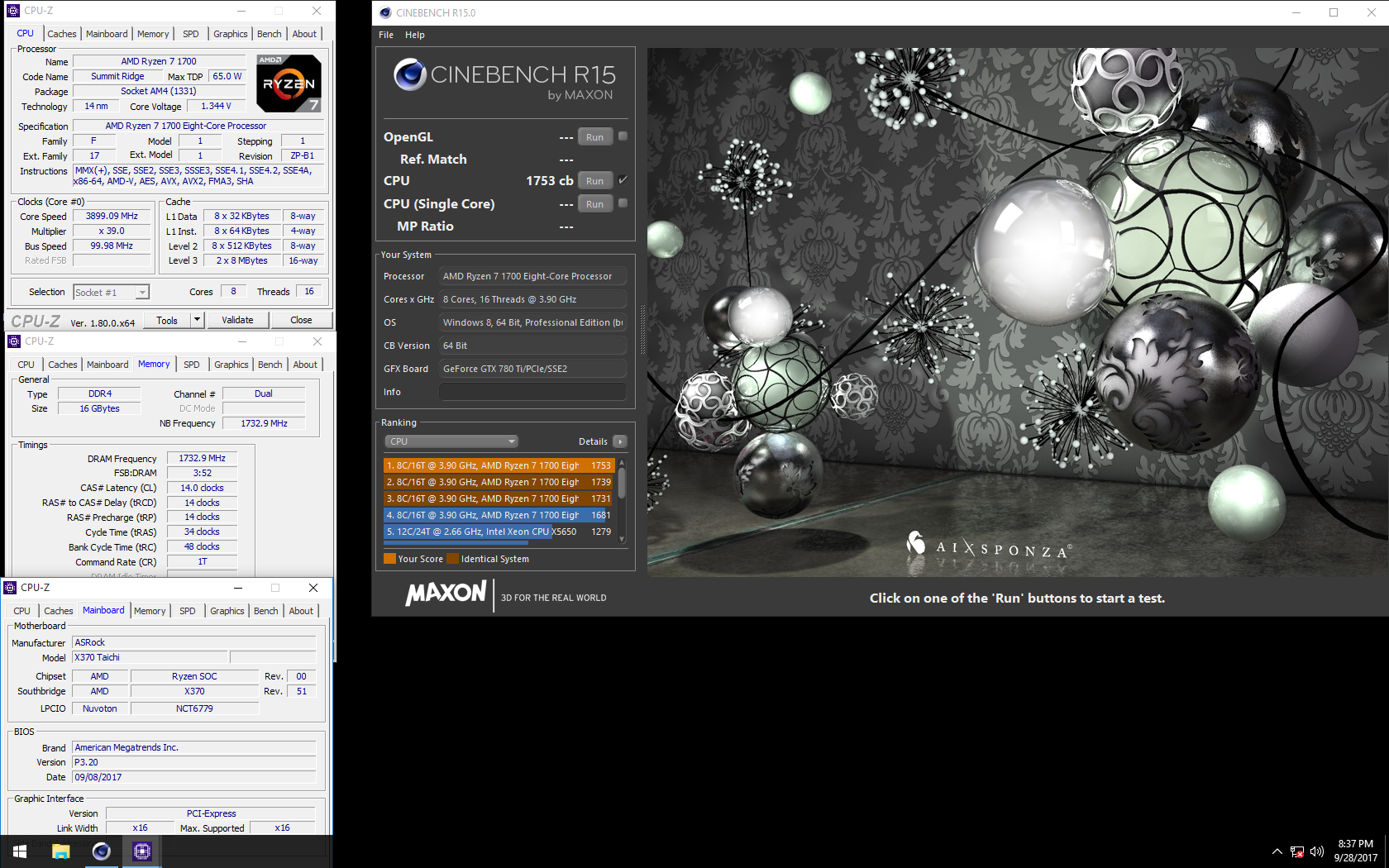The width and height of the screenshot is (1389, 868).
Task: Switch to CPU-Z taskbar icon
Action: pos(141,851)
